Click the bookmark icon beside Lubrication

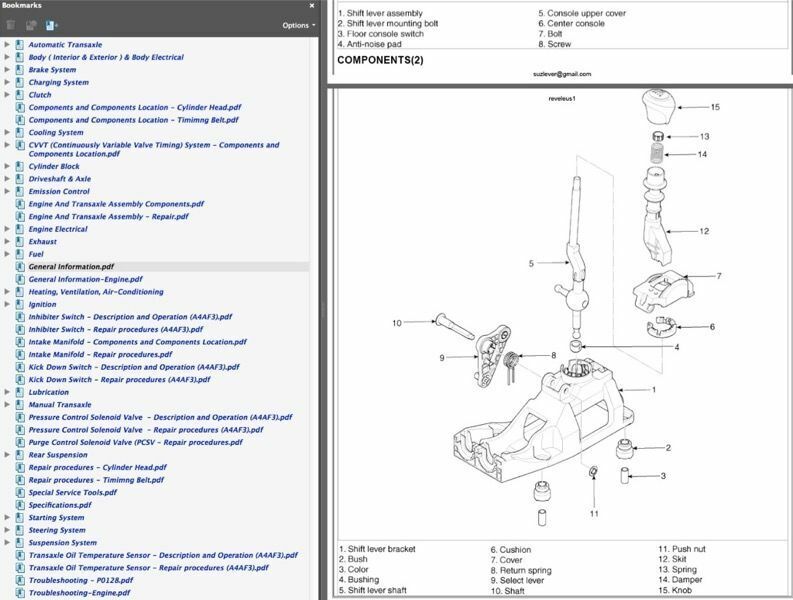click(19, 392)
